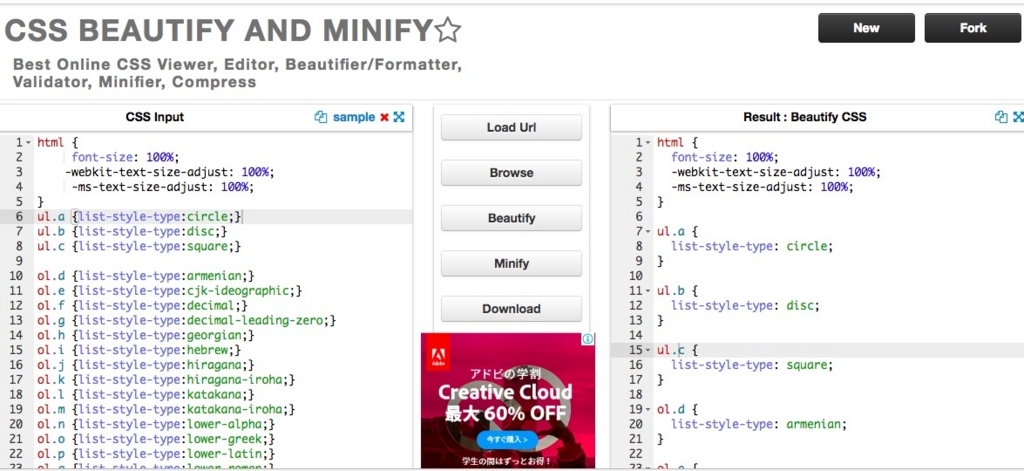Expand CSS Input panel to fullscreen
Viewport: 1024px width, 471px height.
coord(399,117)
